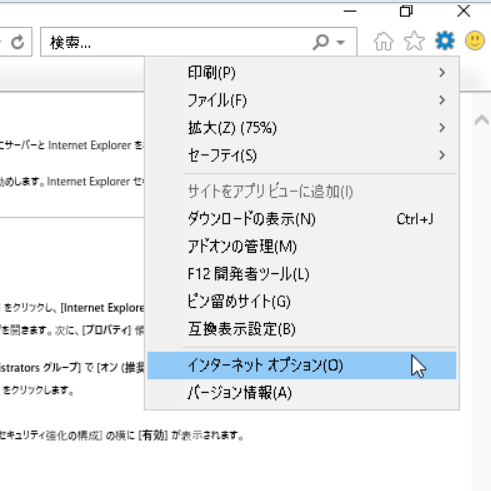The width and height of the screenshot is (491, 491).
Task: Open the Favorites star icon
Action: point(414,41)
